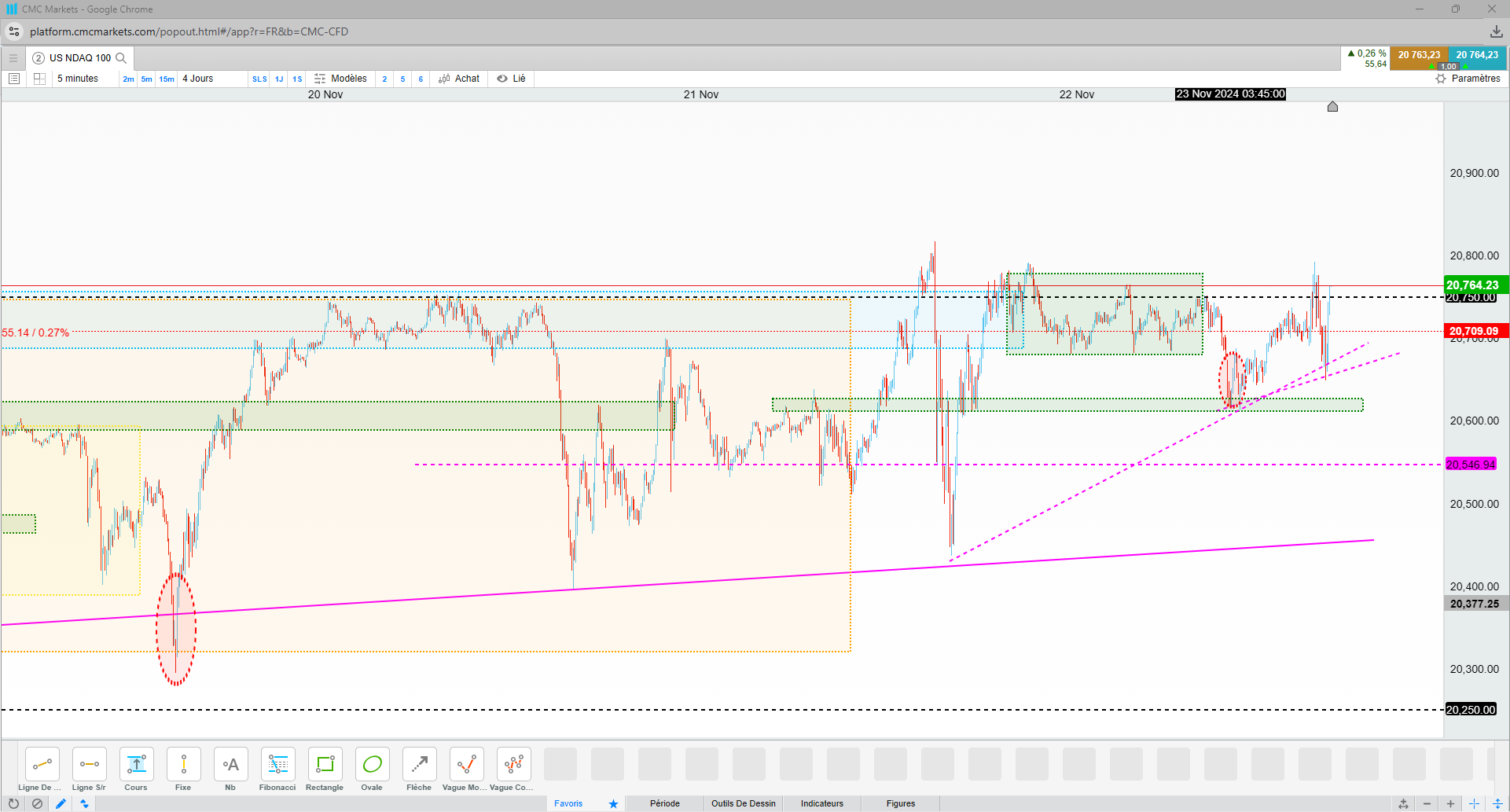The image size is (1510, 812).
Task: Click the Chrome address bar URL
Action: pos(189,31)
